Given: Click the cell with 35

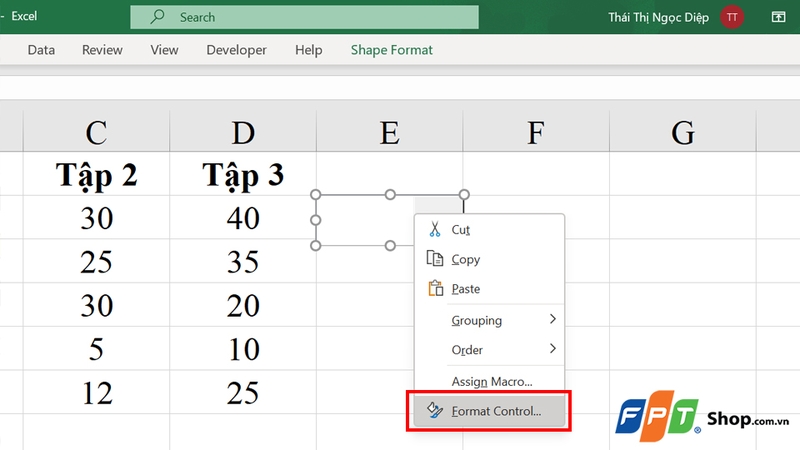Looking at the screenshot, I should click(243, 262).
